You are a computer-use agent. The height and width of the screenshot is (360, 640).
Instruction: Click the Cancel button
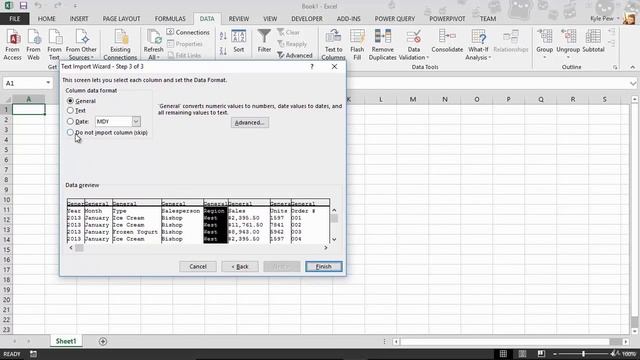pos(198,267)
